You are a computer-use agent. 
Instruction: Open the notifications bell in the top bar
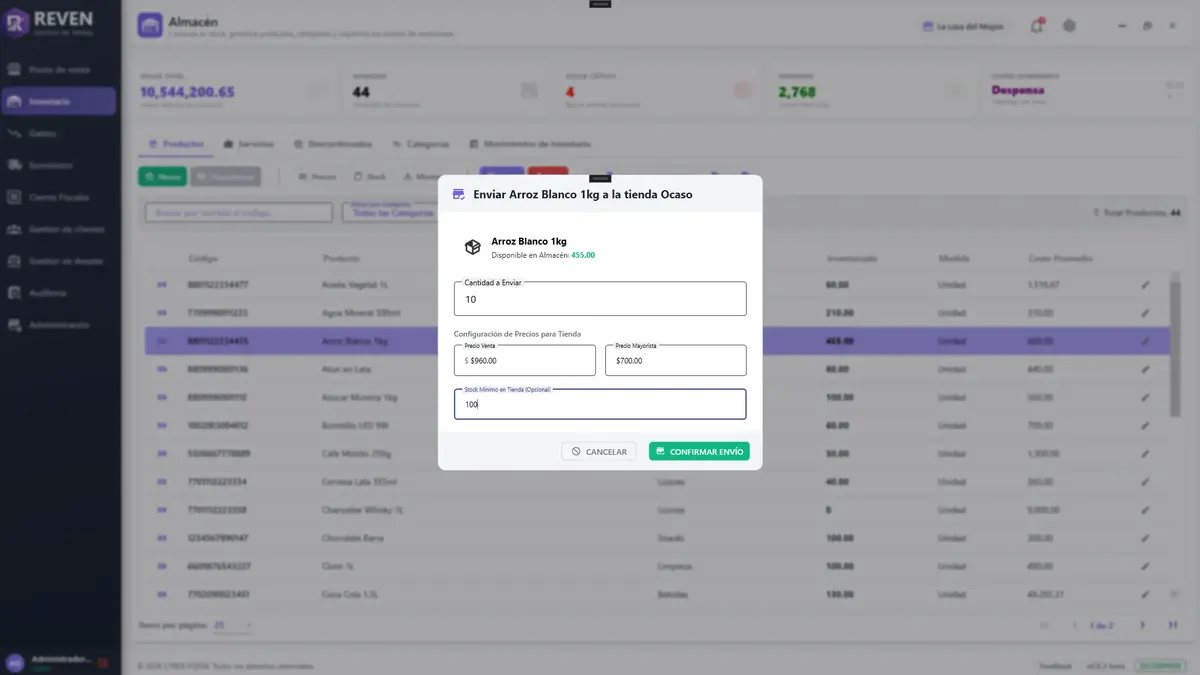[x=1037, y=26]
